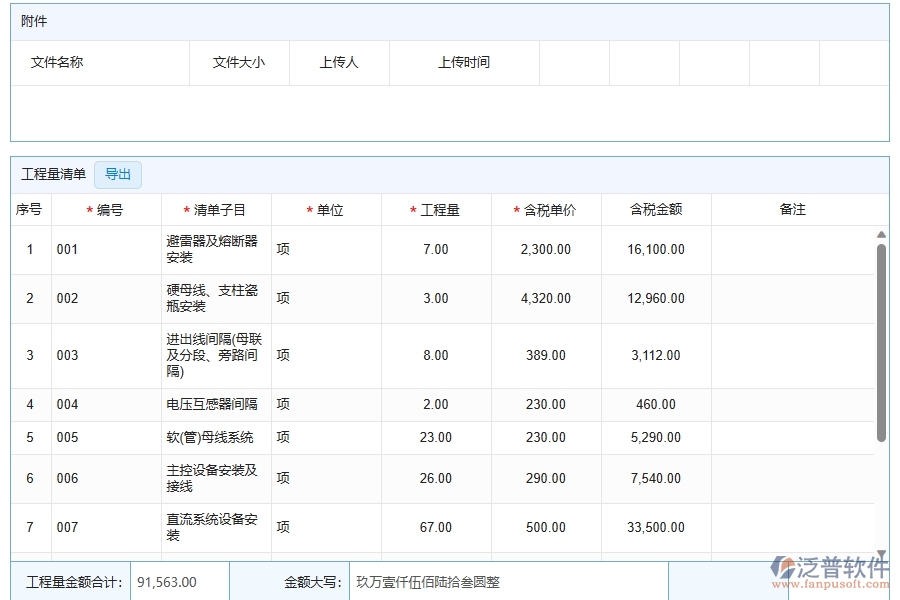This screenshot has height=600, width=900.
Task: Click the 编号 column header
Action: tap(106, 210)
